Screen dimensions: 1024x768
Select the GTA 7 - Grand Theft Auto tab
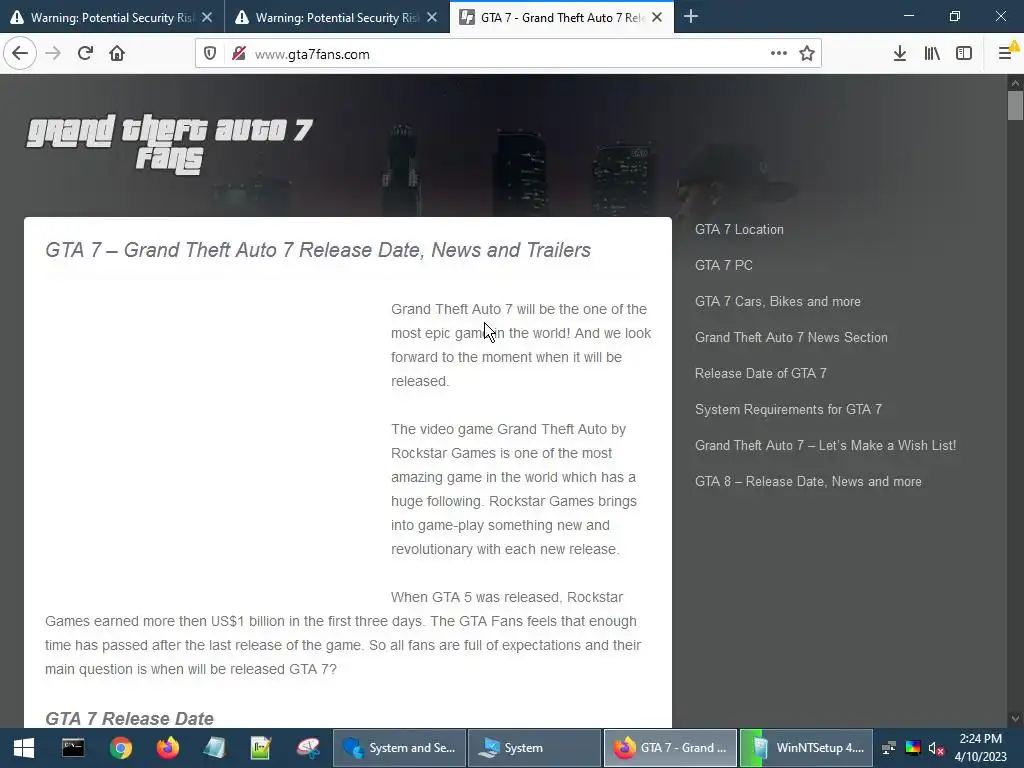tap(562, 17)
